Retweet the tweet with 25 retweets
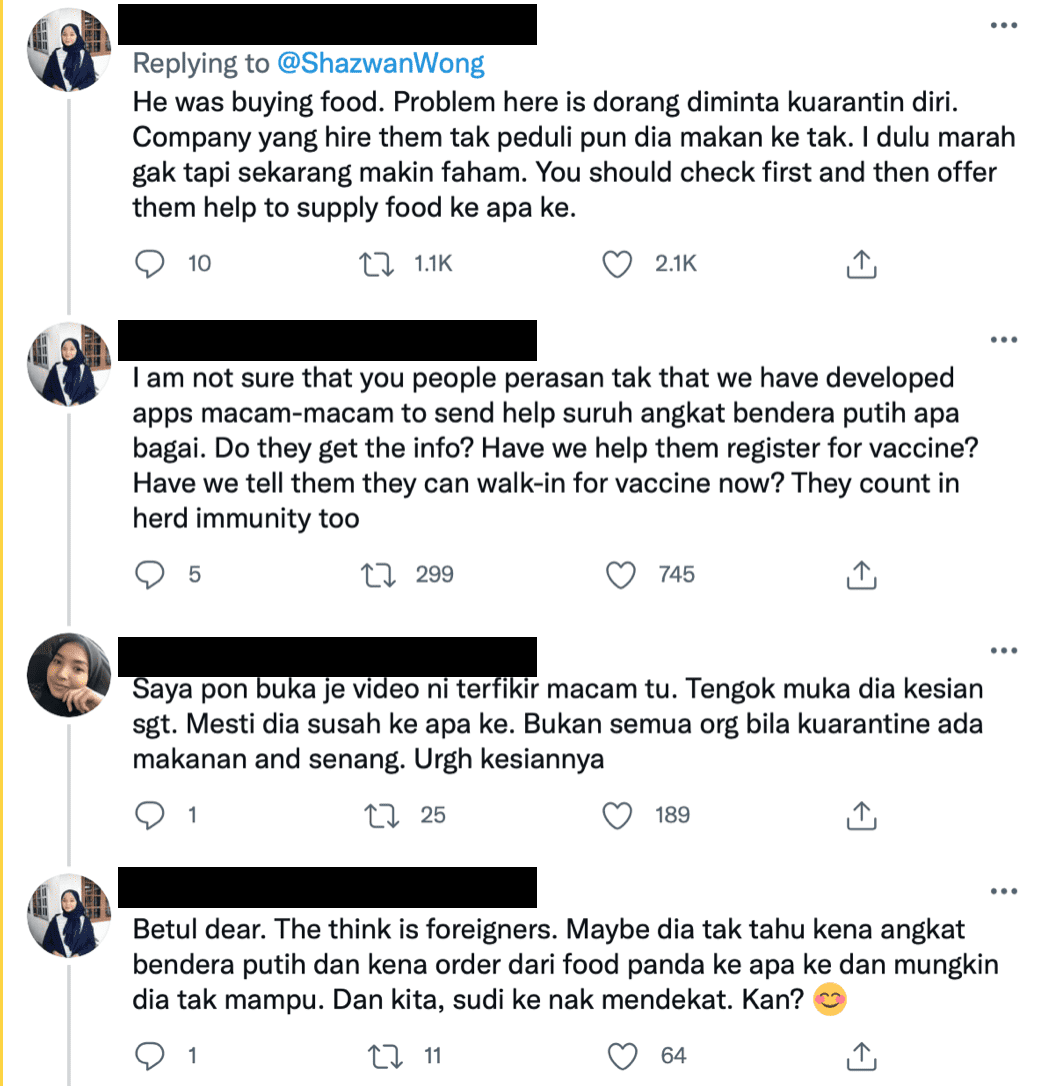The image size is (1044, 1086). click(x=382, y=816)
